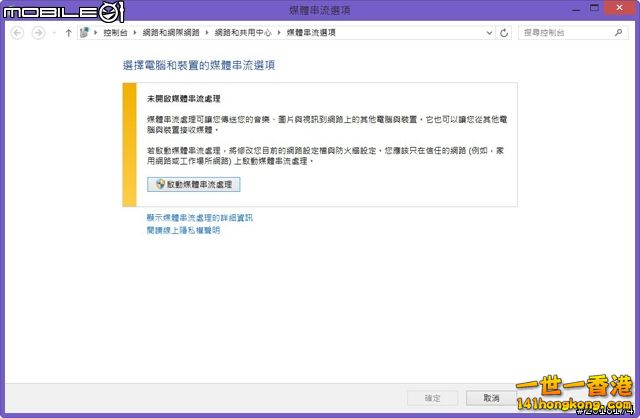Expand the address bar history dropdown
This screenshot has width=640, height=418.
(x=491, y=33)
